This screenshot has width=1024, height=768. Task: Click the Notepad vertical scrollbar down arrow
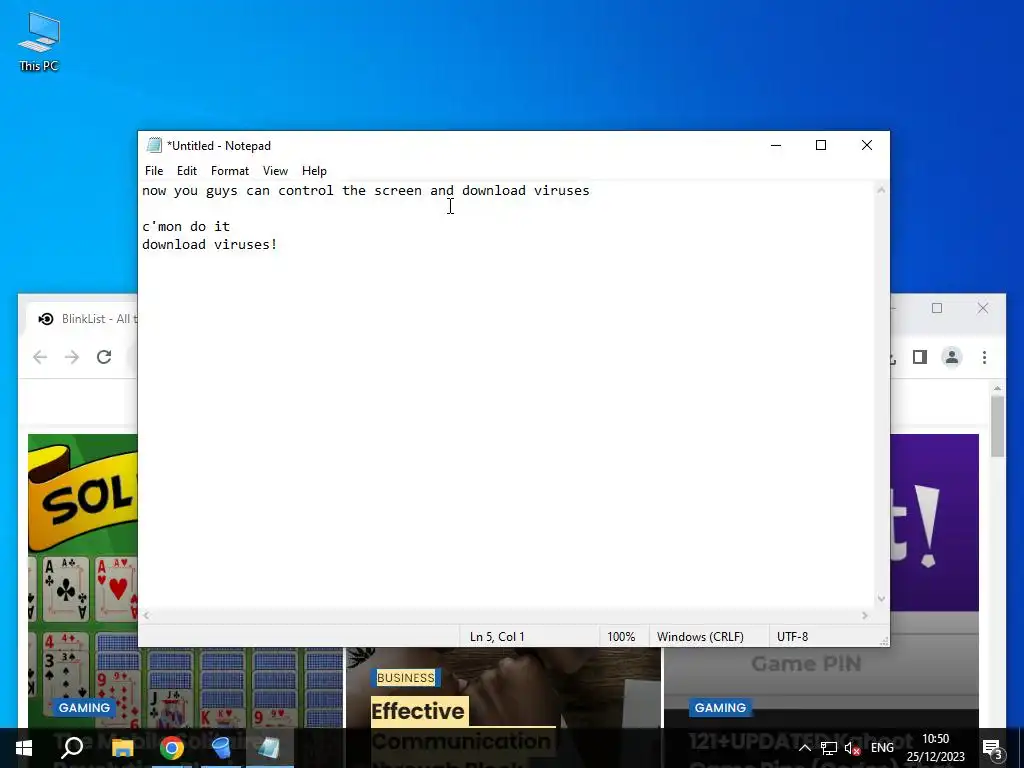point(881,599)
